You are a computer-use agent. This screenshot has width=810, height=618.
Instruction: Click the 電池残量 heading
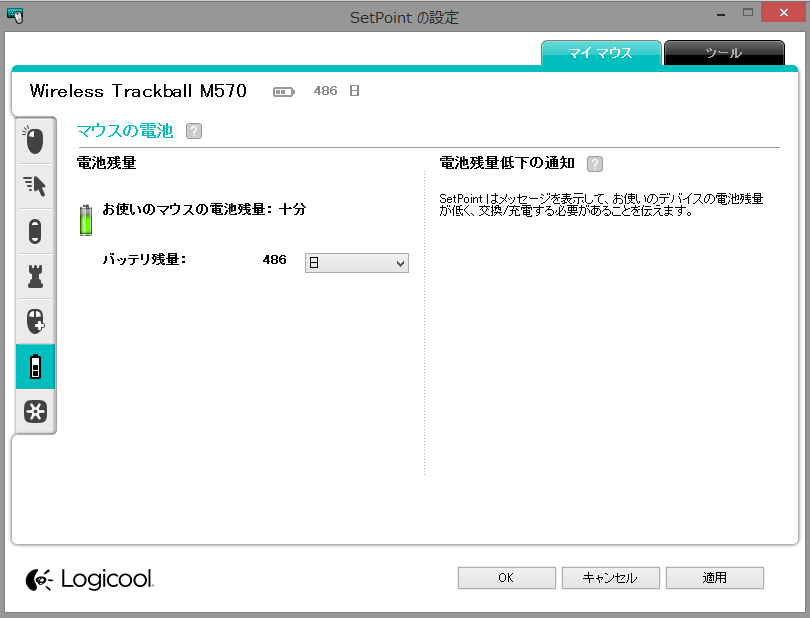pyautogui.click(x=106, y=163)
